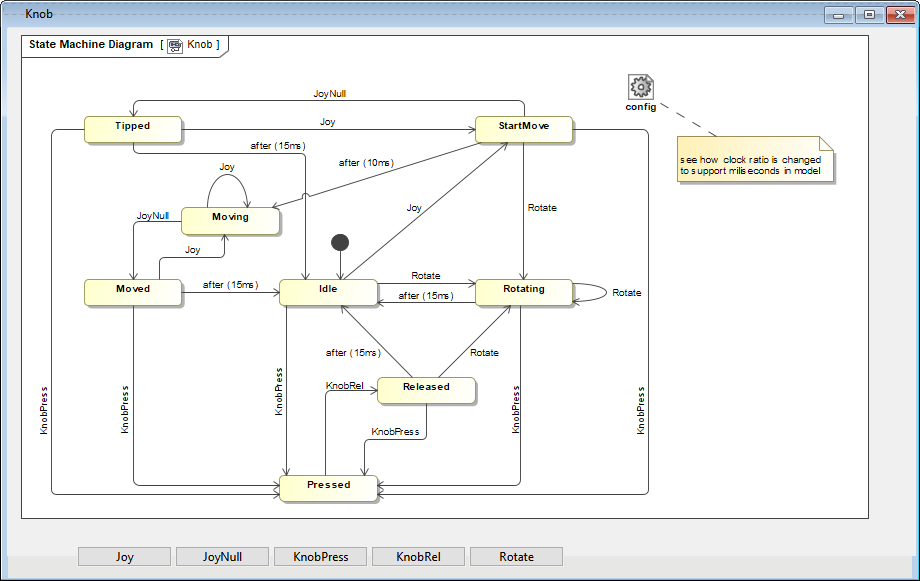920x581 pixels.
Task: Select the Tipped state node
Action: [x=132, y=127]
